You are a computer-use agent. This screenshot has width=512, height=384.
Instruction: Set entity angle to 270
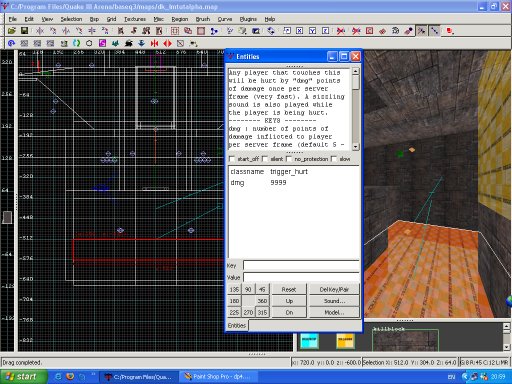tap(248, 312)
